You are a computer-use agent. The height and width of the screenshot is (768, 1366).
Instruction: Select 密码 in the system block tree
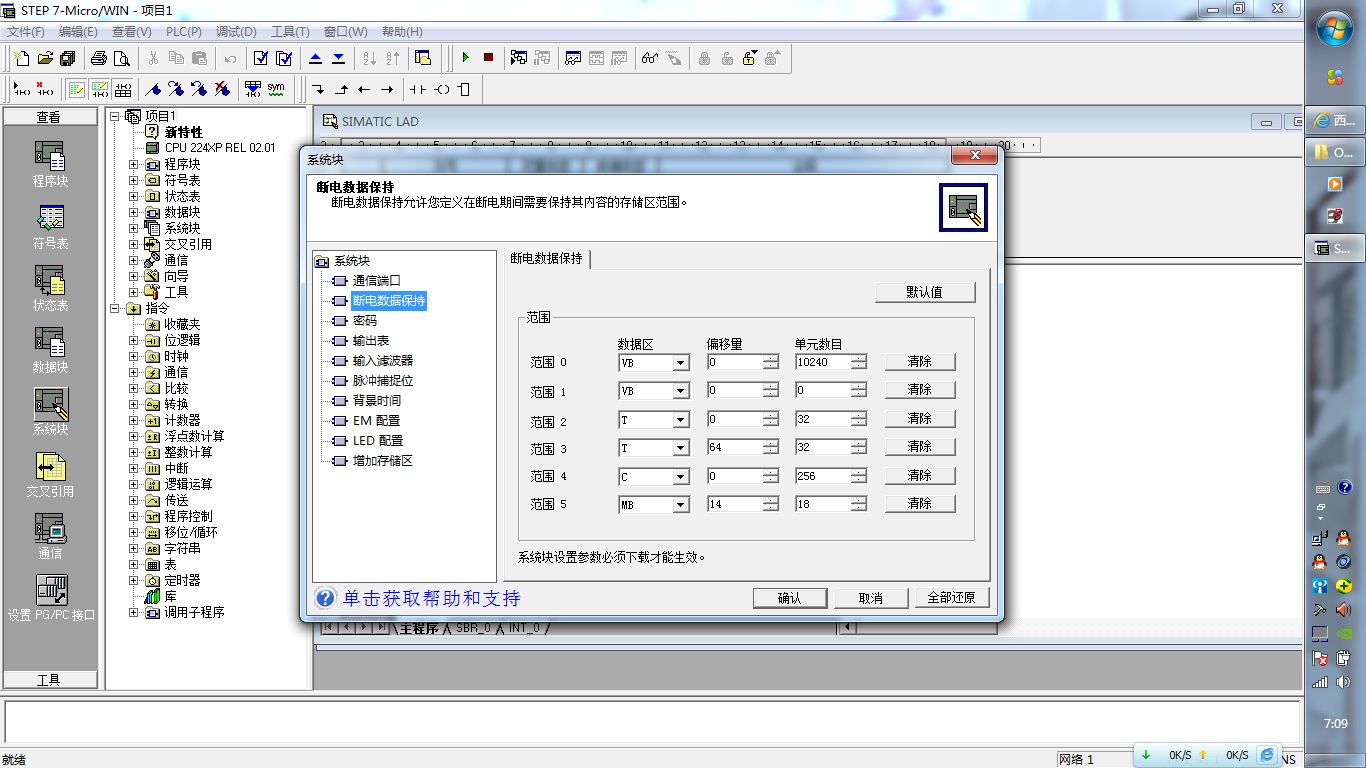[364, 321]
